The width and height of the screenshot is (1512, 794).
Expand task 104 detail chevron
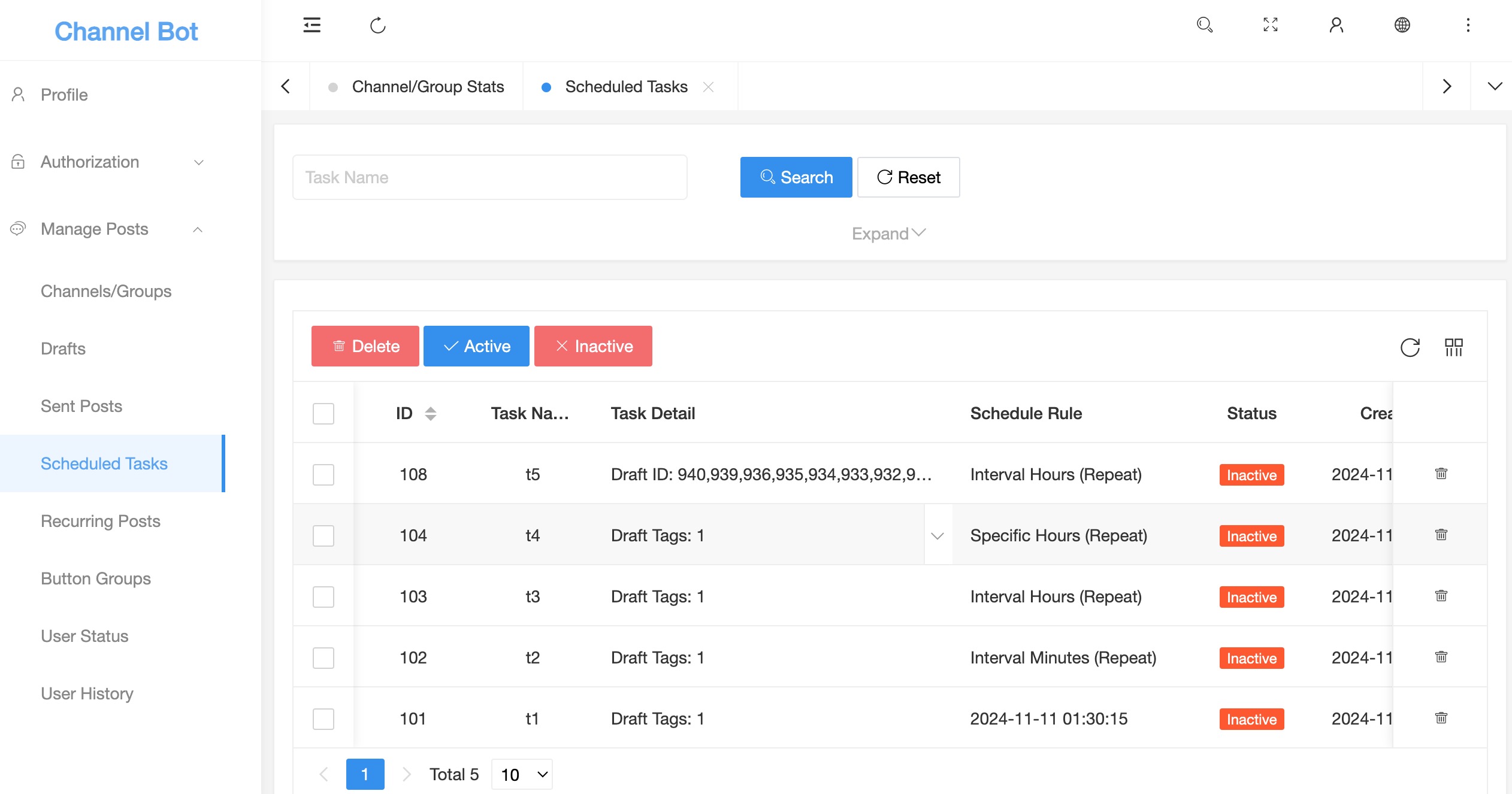[x=938, y=535]
